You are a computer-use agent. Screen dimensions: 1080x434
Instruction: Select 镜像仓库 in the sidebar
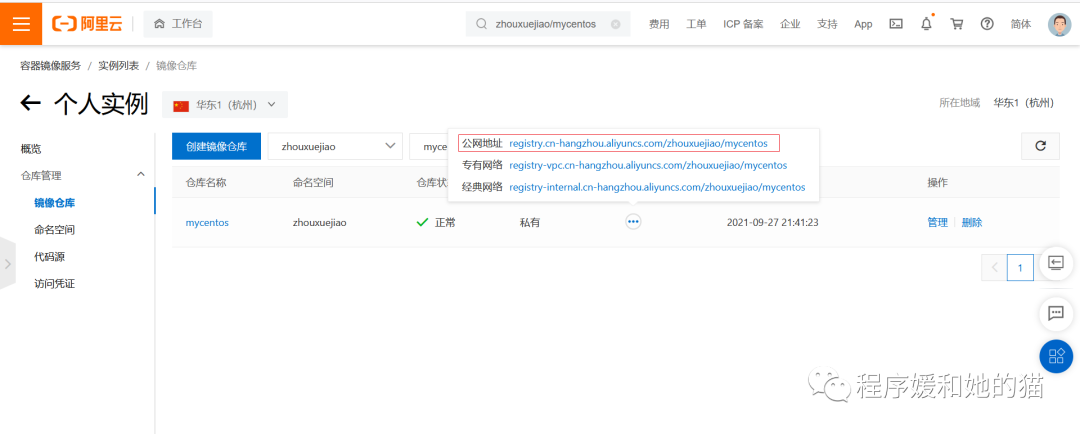click(54, 203)
